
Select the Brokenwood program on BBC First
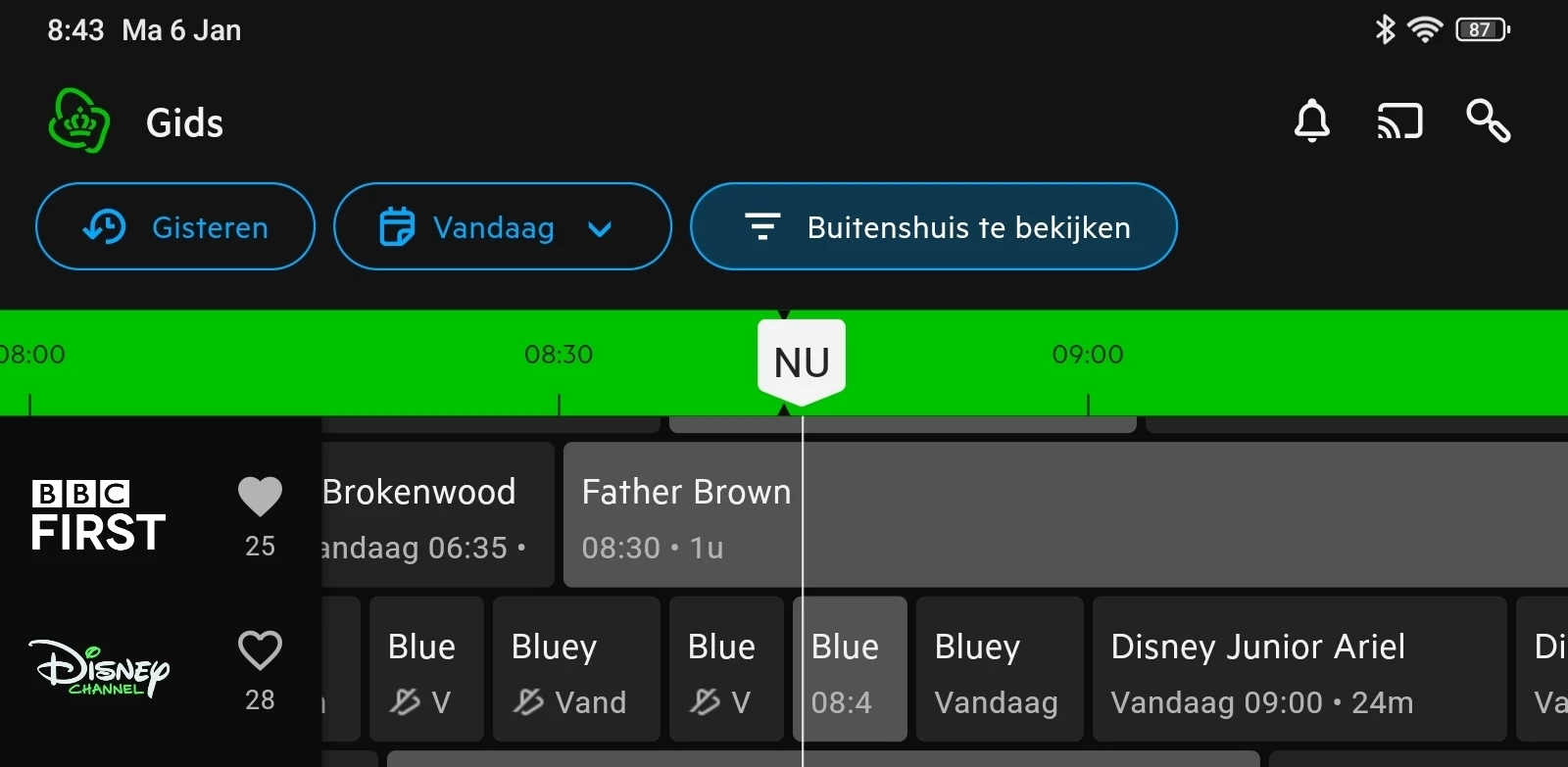click(x=436, y=515)
